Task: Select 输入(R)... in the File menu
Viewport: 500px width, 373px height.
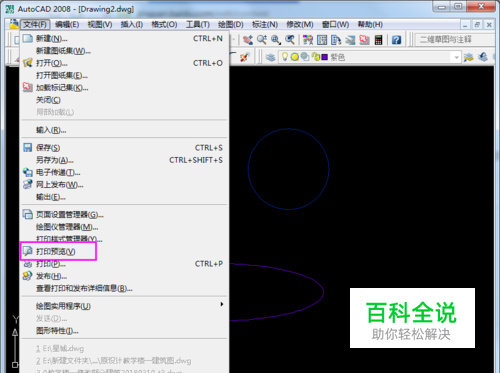Action: point(124,130)
